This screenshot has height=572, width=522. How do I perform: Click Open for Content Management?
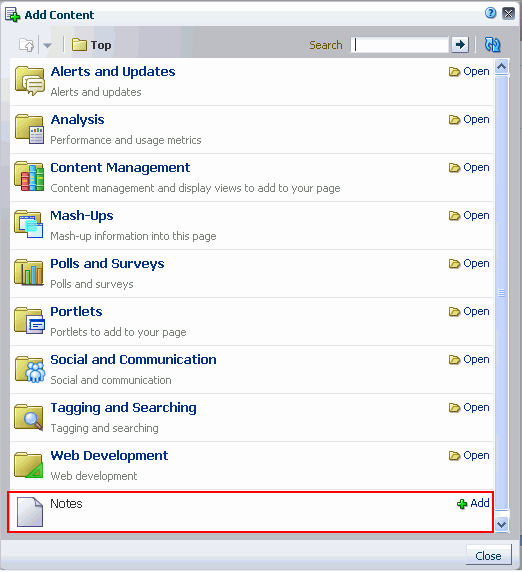click(x=469, y=167)
